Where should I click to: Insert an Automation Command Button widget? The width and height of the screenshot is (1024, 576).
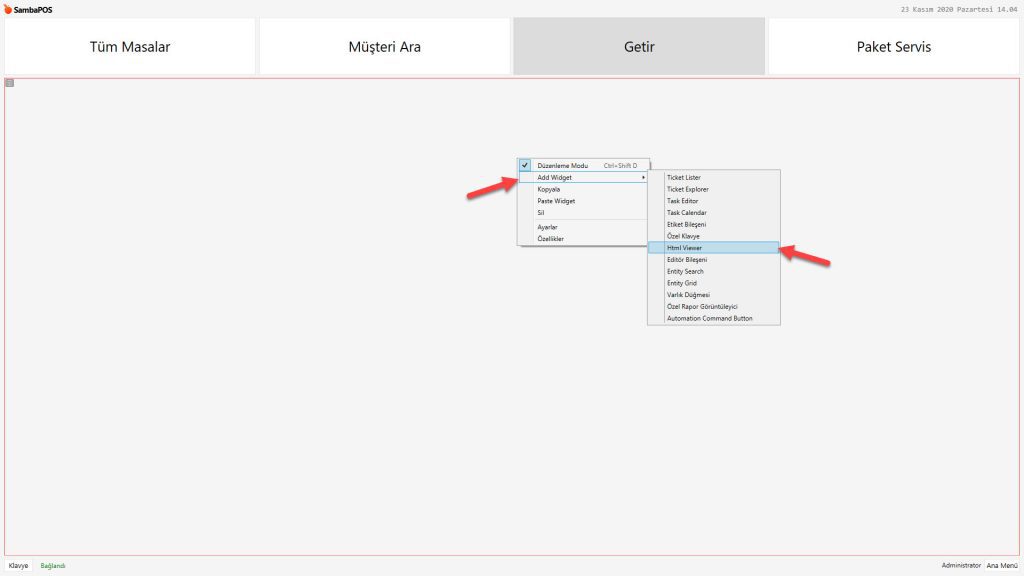[709, 318]
